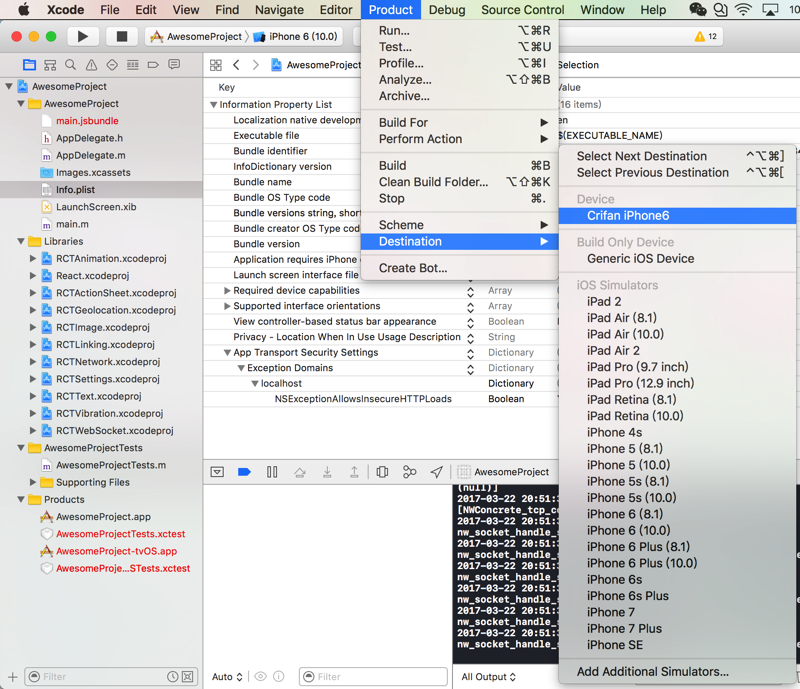This screenshot has width=800, height=689.
Task: Choose Clean Build Folder... menu item
Action: pyautogui.click(x=459, y=182)
